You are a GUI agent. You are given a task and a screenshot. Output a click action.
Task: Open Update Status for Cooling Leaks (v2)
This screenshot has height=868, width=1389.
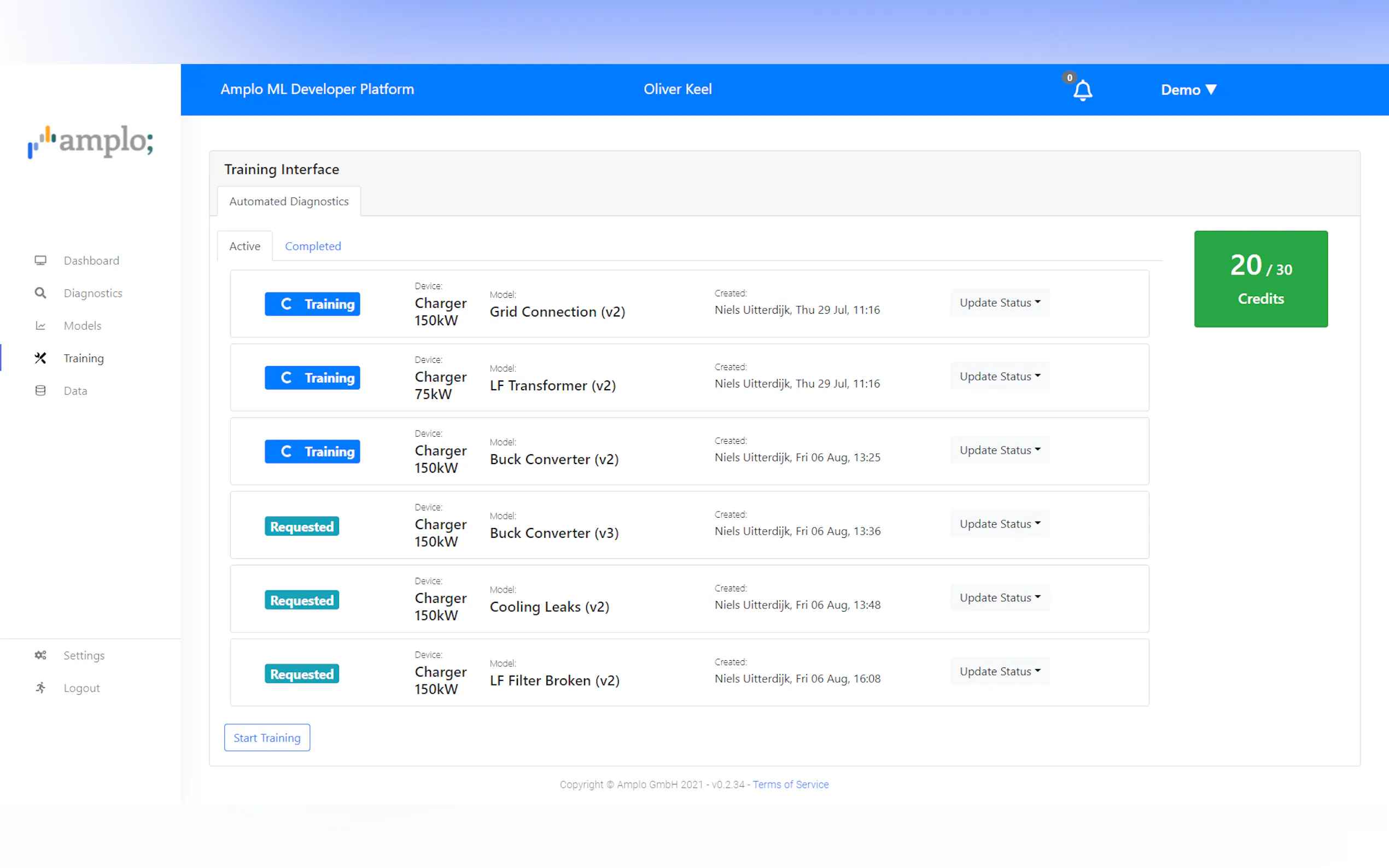999,597
